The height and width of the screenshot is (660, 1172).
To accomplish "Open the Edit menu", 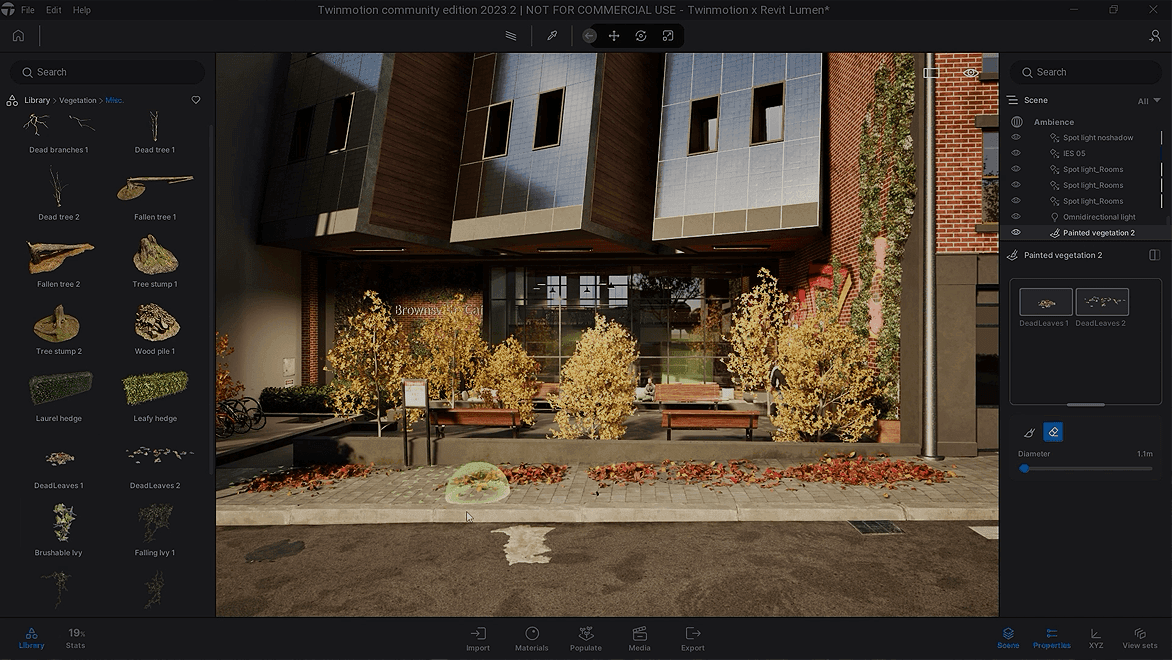I will pos(53,9).
